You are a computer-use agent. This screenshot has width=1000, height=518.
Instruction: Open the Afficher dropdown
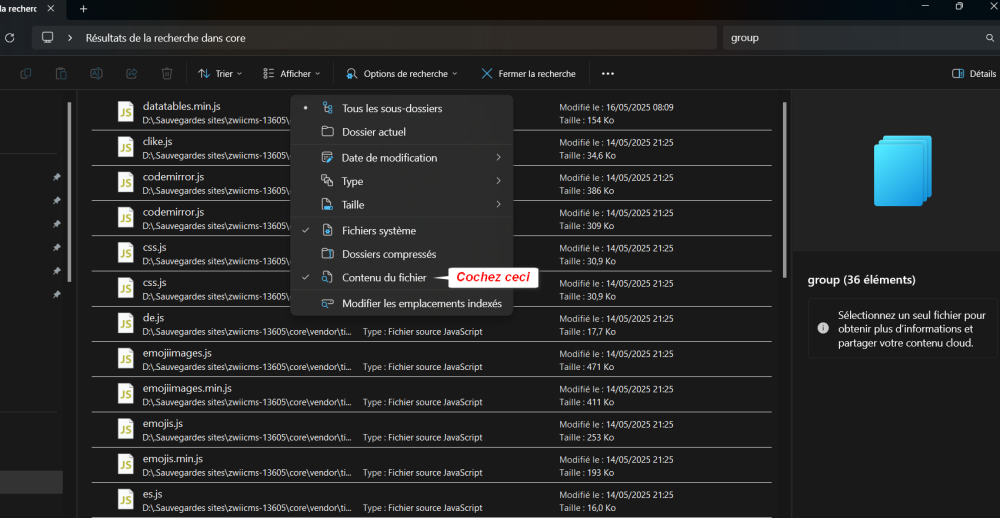coord(292,74)
